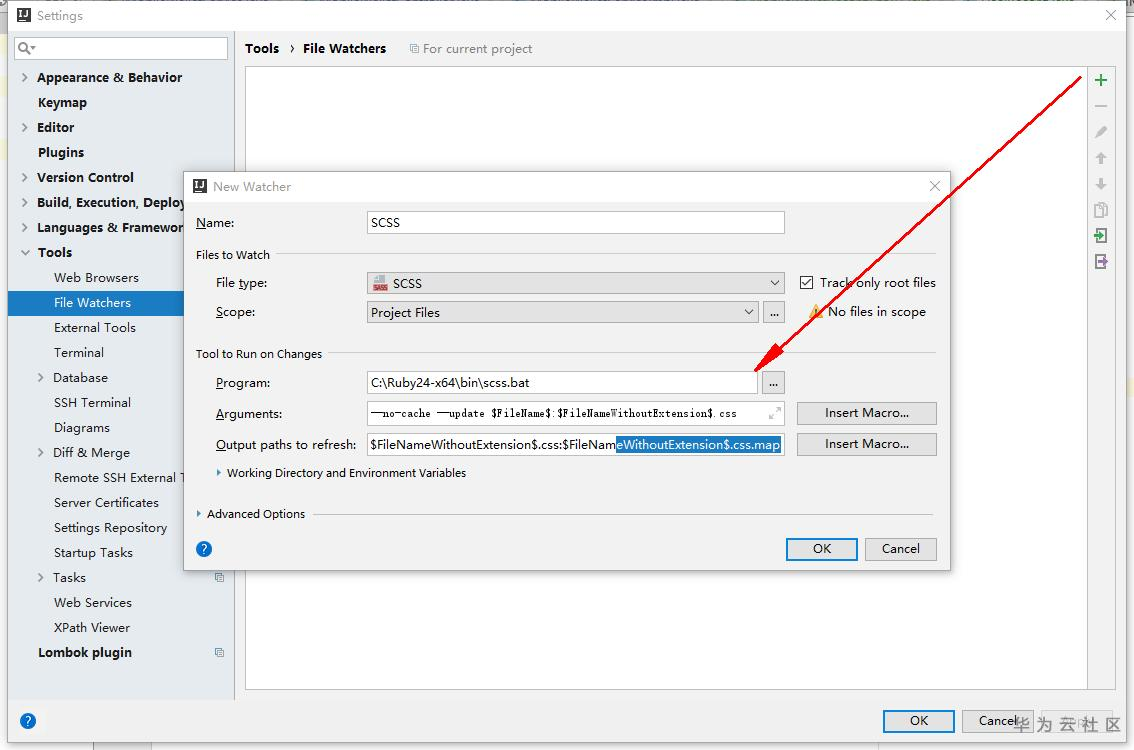Select Settings Repository item
This screenshot has height=750, width=1134.
tap(111, 527)
